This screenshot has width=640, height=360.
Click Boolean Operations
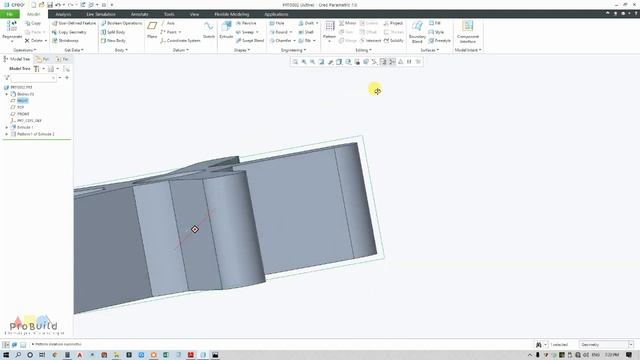pyautogui.click(x=121, y=23)
